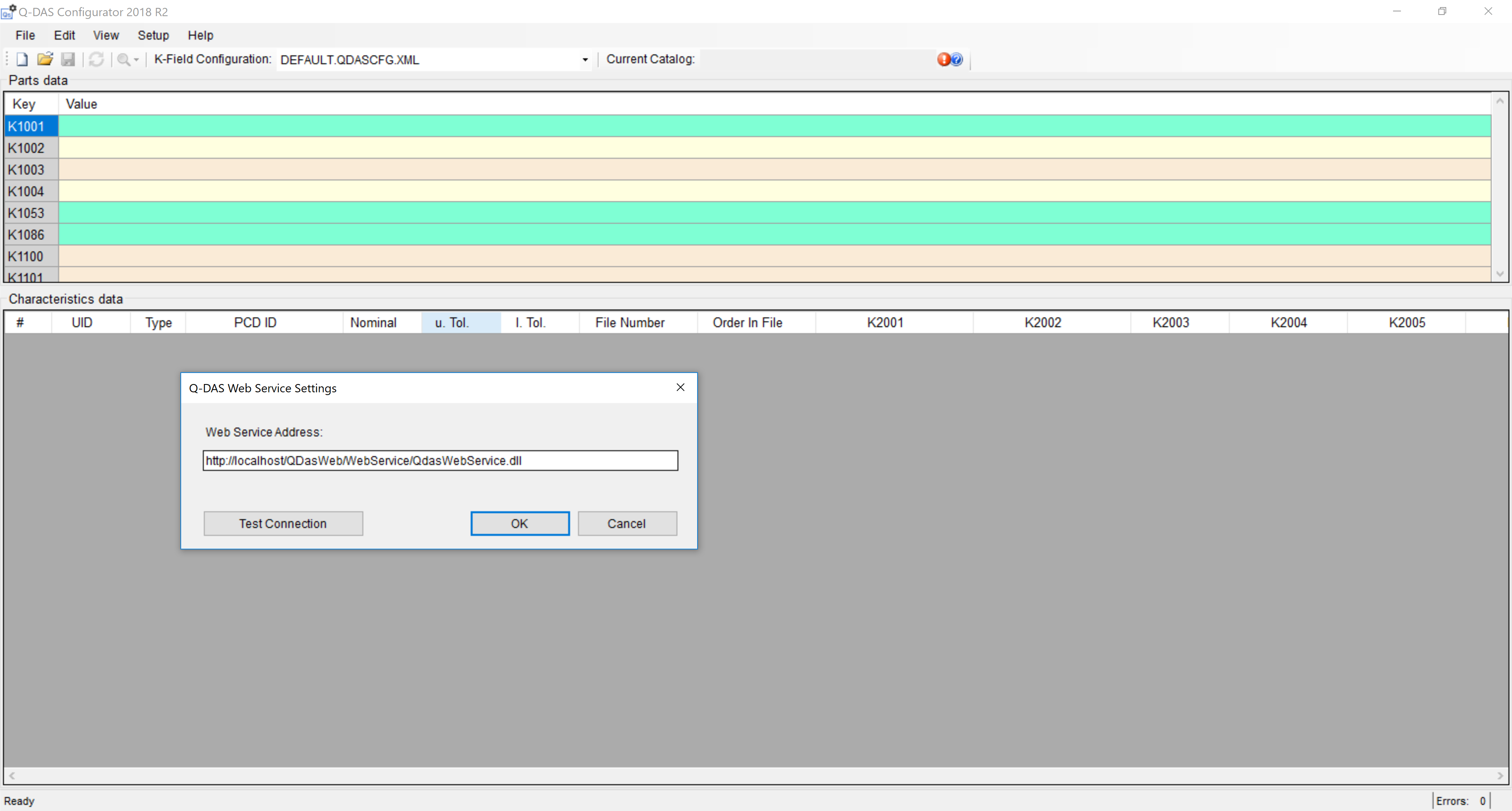Click the New file toolbar icon

tap(22, 59)
